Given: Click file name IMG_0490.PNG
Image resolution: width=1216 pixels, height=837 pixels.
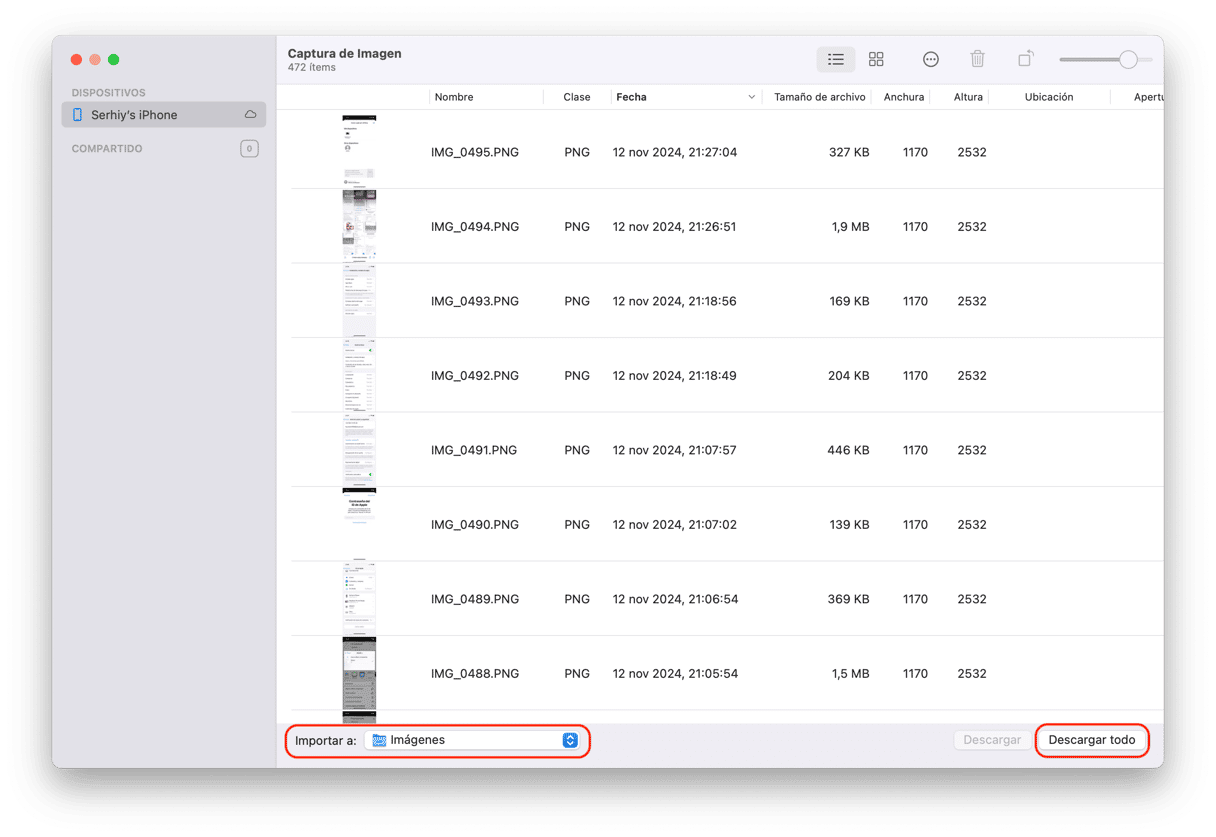Looking at the screenshot, I should point(475,525).
